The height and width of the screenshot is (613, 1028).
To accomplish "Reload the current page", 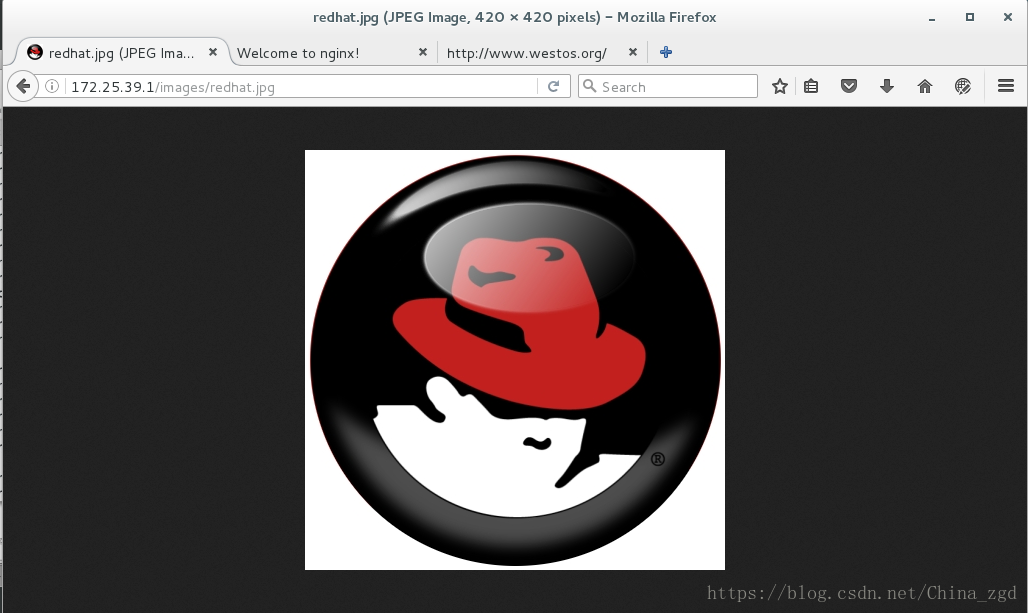I will (x=553, y=87).
